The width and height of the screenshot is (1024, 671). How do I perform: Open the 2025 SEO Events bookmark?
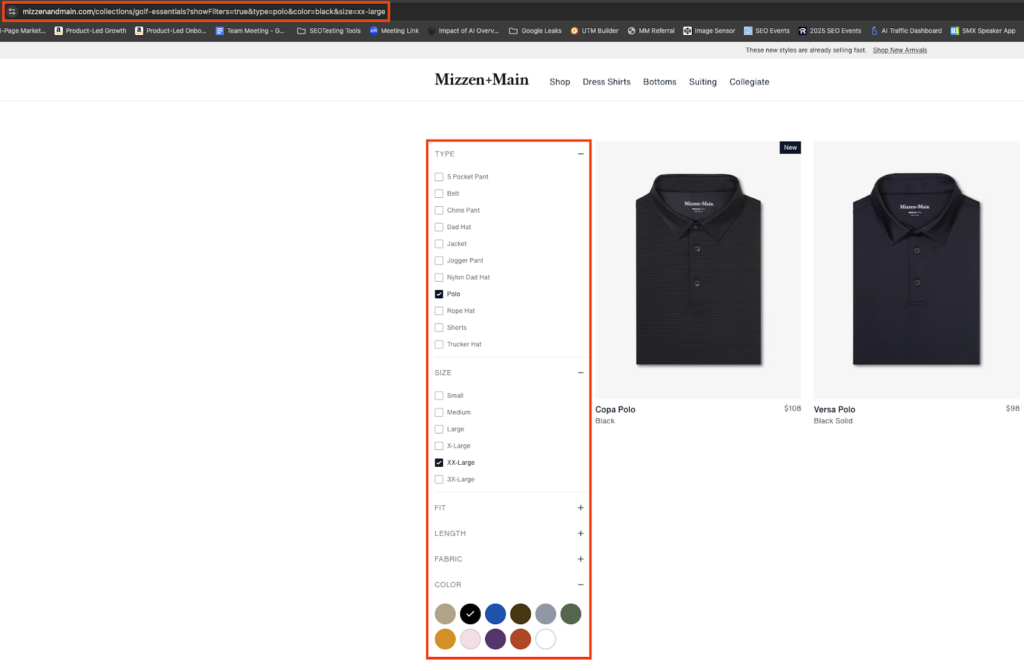tap(829, 31)
